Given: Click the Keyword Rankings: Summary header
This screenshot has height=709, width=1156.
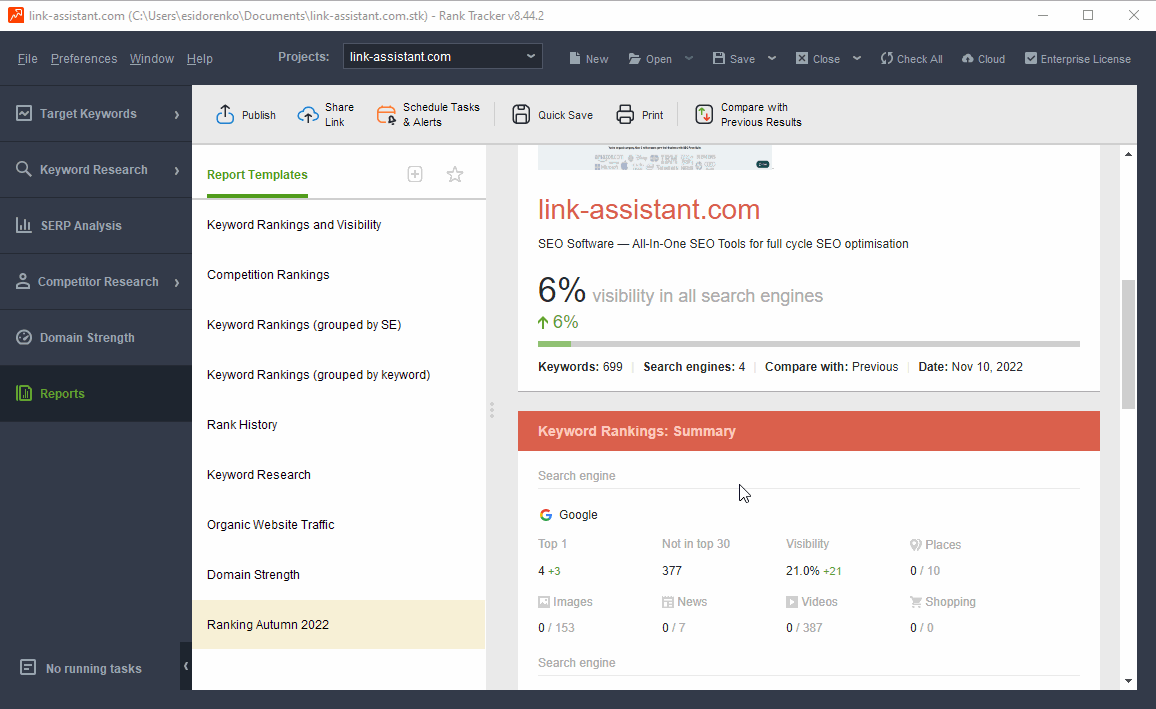Looking at the screenshot, I should 809,431.
